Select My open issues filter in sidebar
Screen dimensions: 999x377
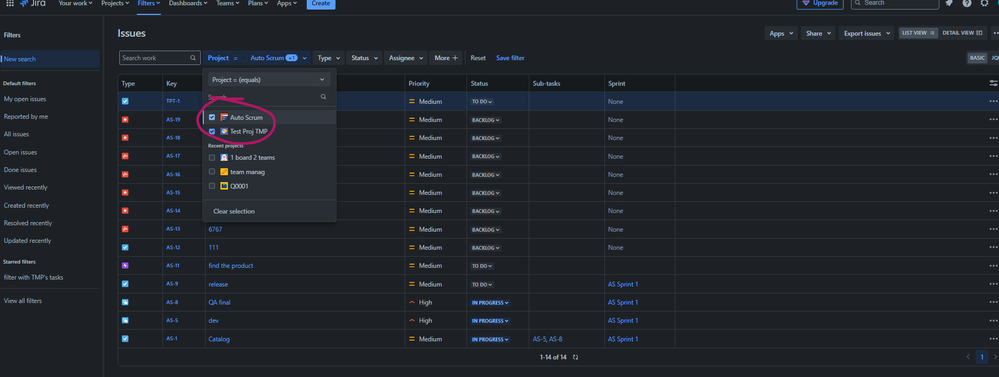(x=25, y=99)
